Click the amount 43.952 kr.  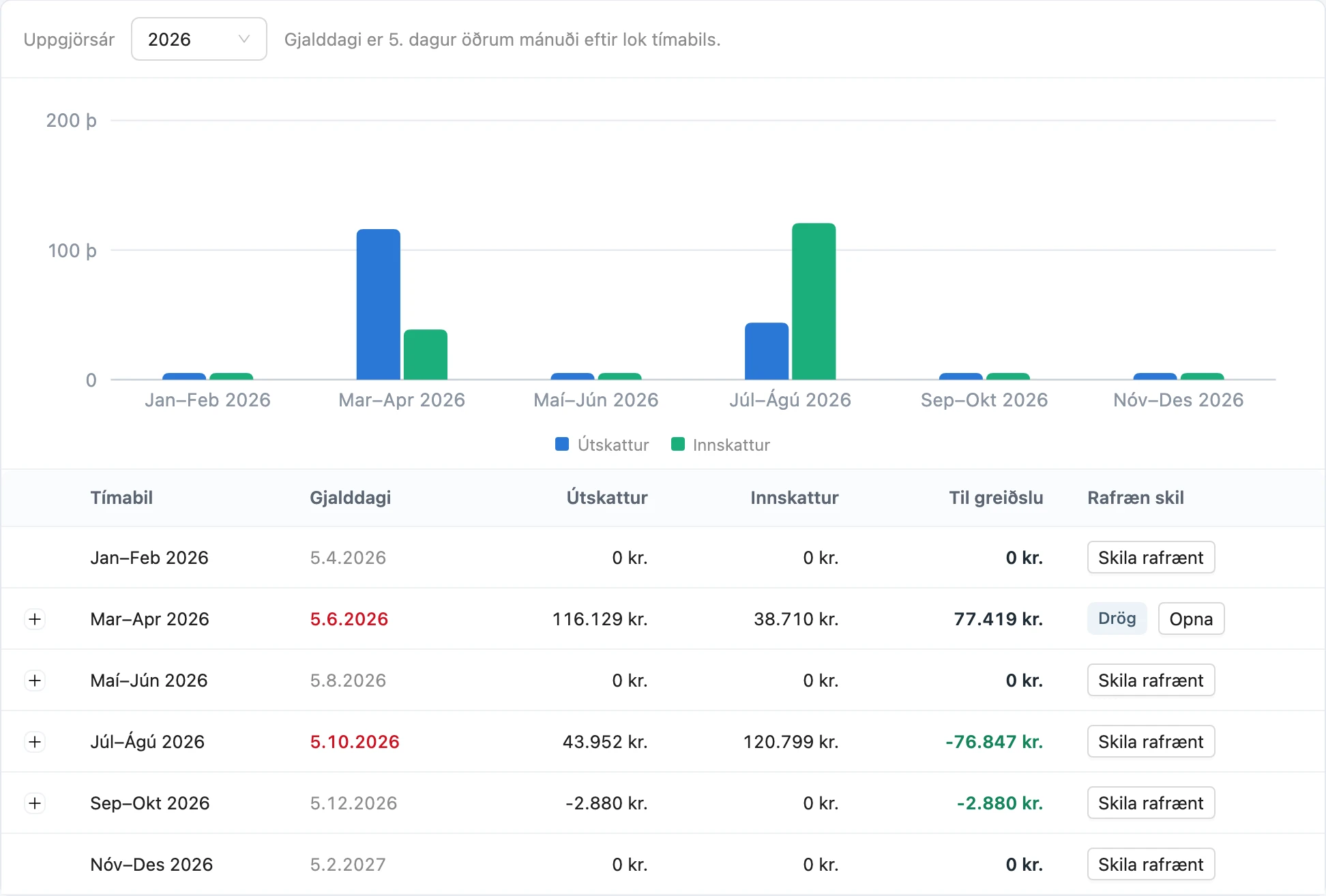605,742
